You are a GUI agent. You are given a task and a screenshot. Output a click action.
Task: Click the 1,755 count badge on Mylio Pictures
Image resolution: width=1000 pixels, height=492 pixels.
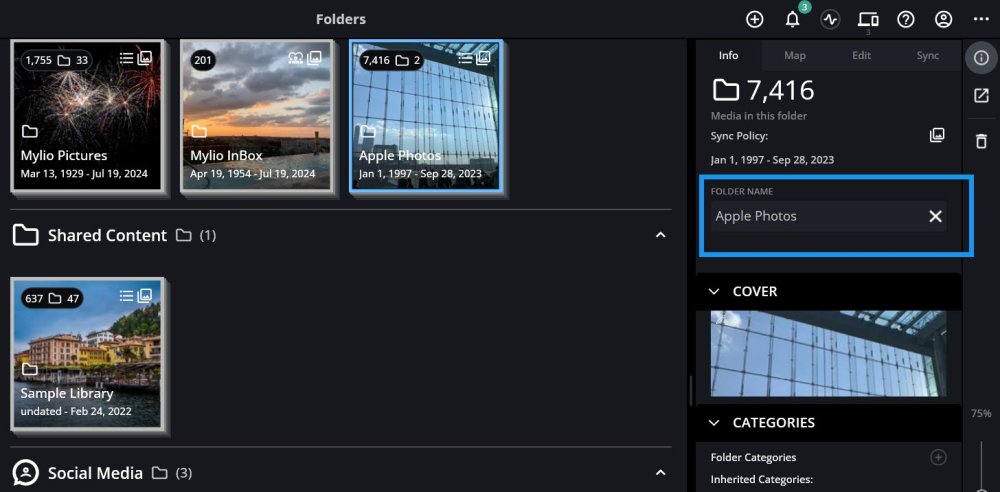pos(56,61)
